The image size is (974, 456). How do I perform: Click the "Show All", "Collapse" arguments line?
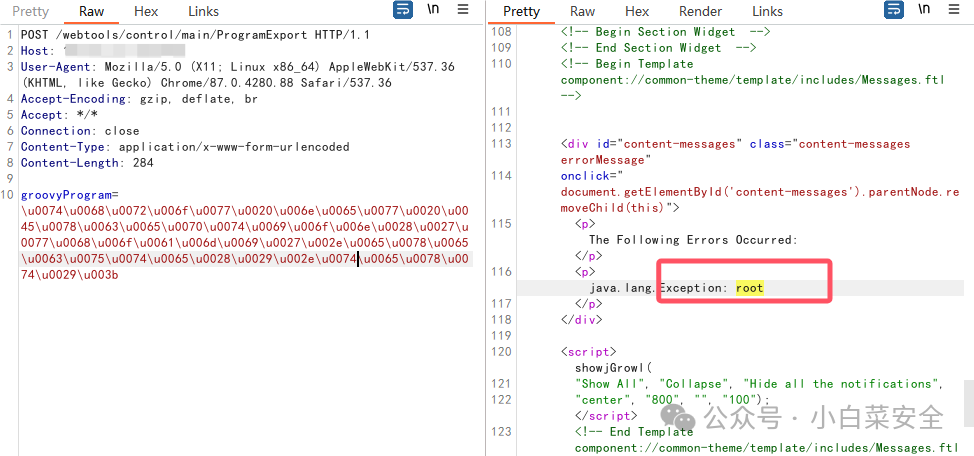760,384
